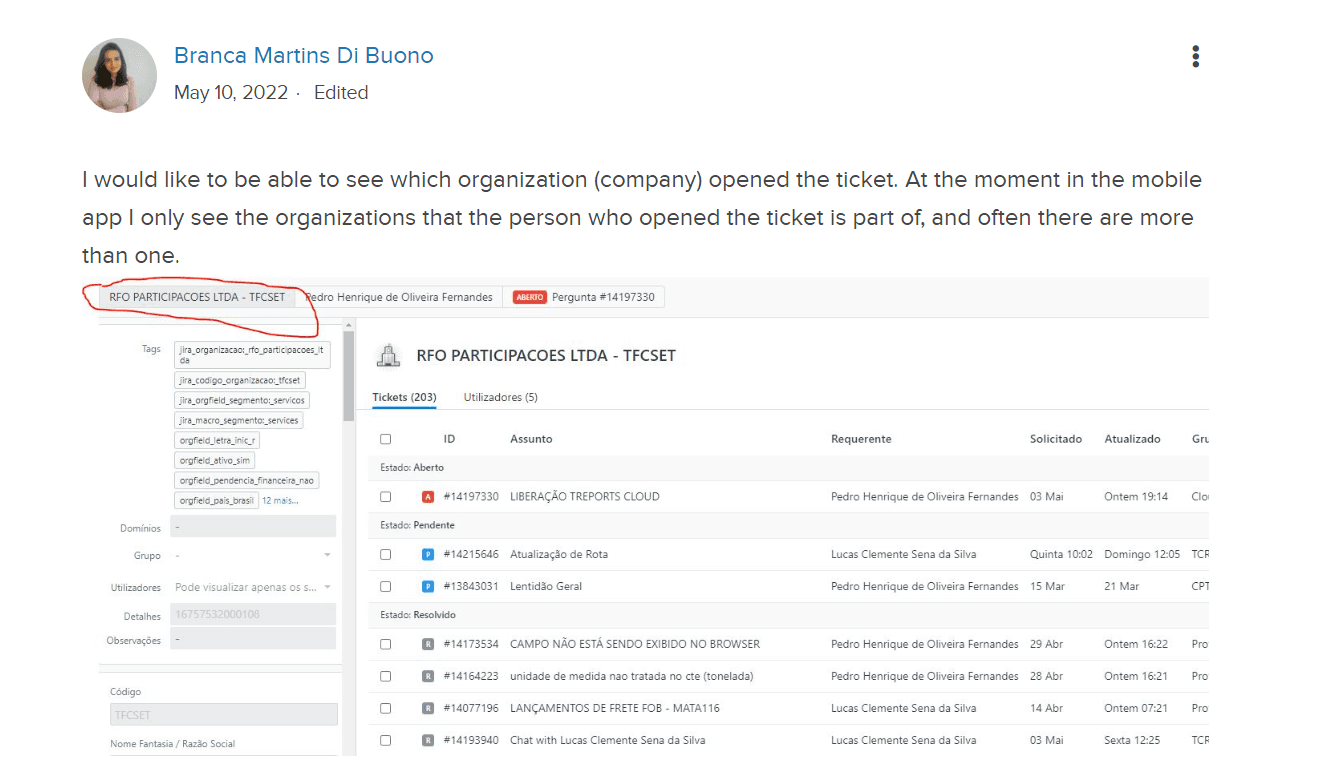Select checkbox for Atualização de Rota ticket
This screenshot has width=1323, height=784.
pos(386,555)
